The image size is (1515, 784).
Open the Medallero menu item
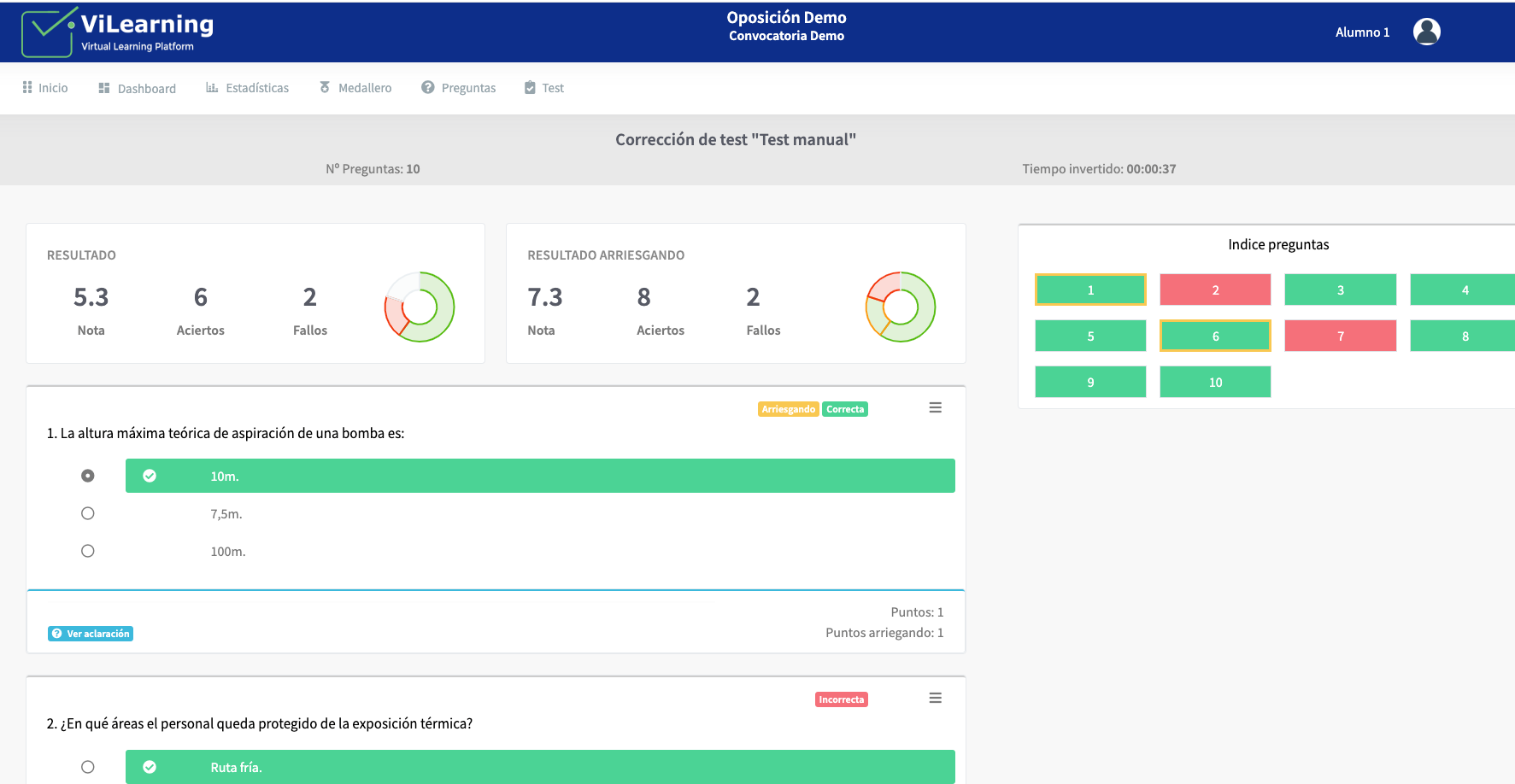tap(365, 88)
